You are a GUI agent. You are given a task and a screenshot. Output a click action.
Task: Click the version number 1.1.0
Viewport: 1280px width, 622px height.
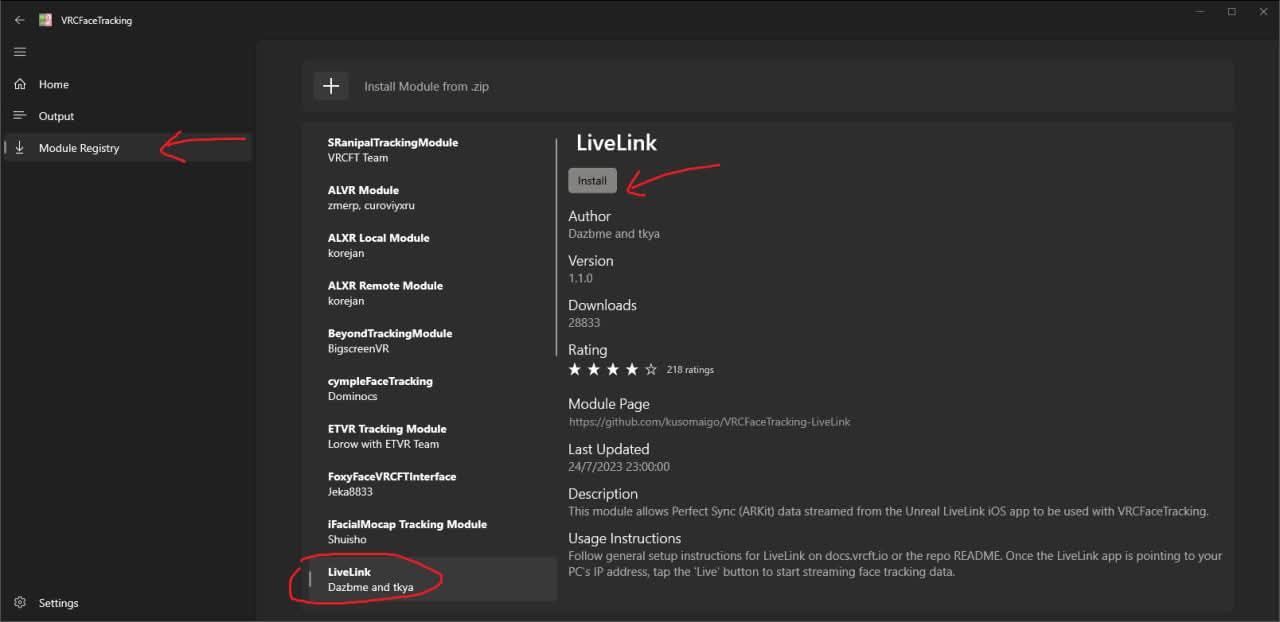[x=580, y=278]
